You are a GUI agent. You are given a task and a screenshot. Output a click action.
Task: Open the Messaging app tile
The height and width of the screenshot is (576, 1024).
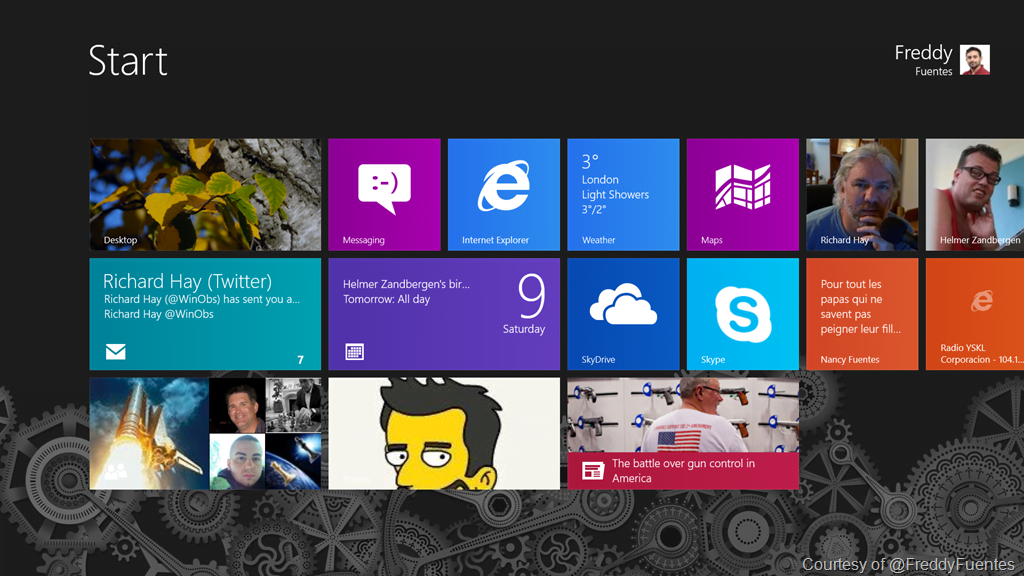coord(384,194)
